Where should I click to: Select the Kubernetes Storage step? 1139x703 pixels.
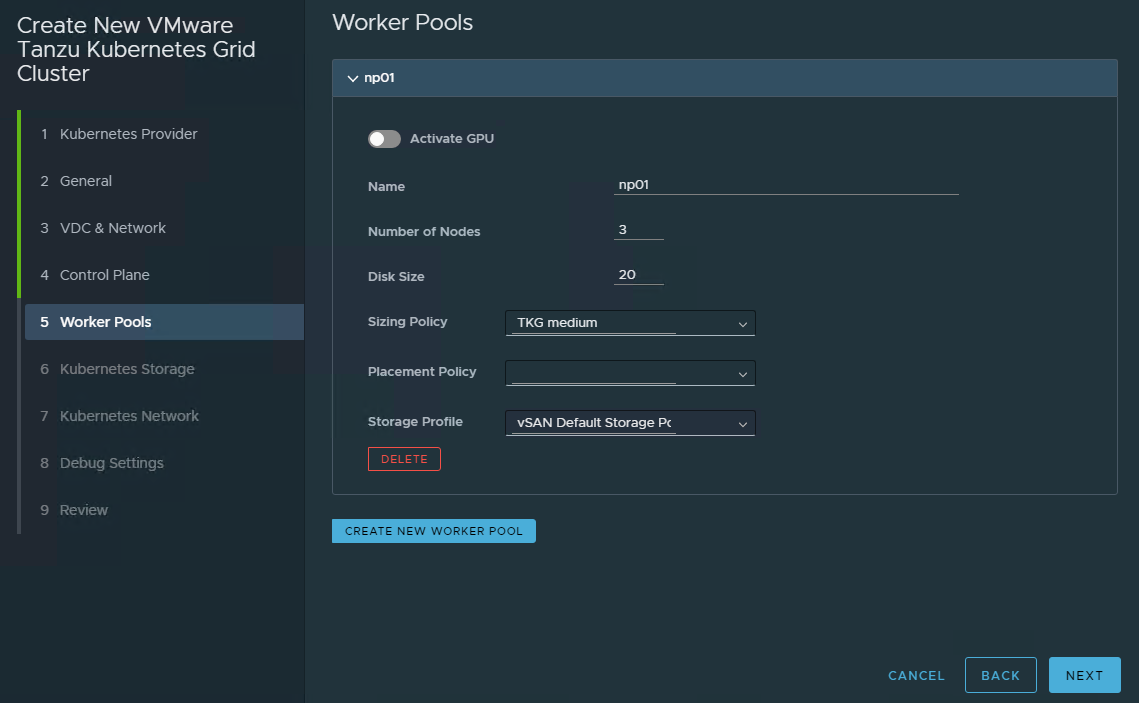(127, 369)
